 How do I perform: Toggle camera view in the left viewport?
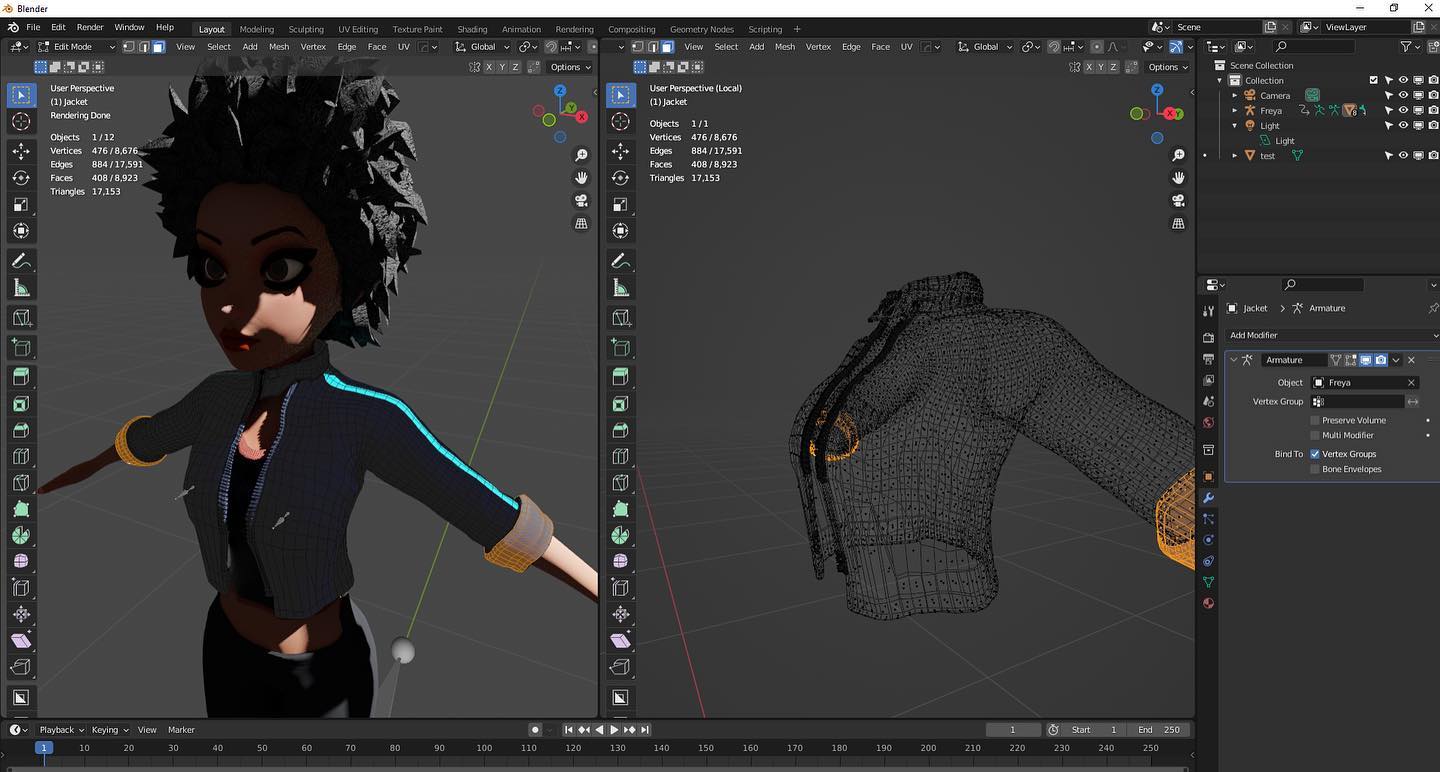click(x=581, y=201)
